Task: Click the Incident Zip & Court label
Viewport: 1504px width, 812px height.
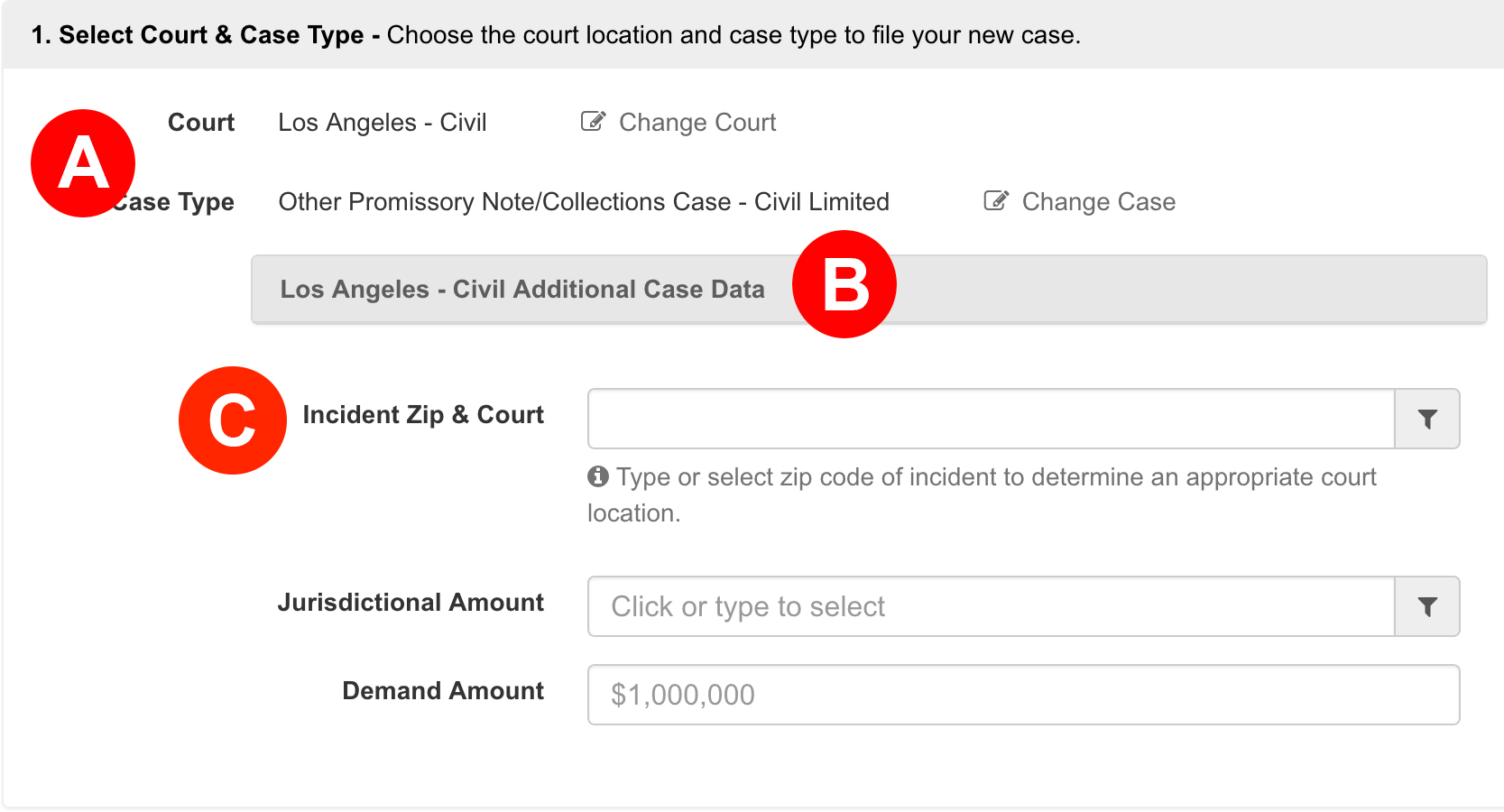Action: tap(423, 415)
